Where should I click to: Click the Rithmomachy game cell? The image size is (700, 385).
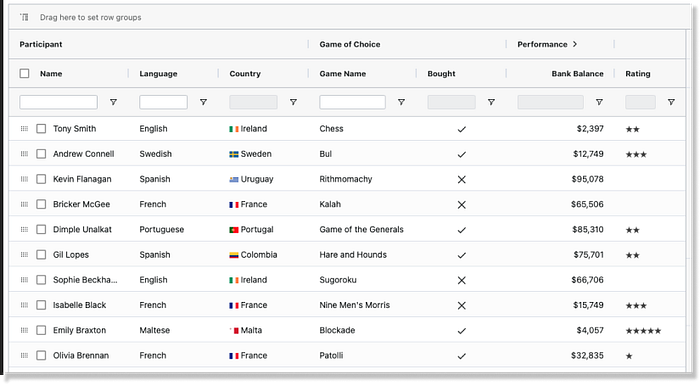tap(346, 179)
